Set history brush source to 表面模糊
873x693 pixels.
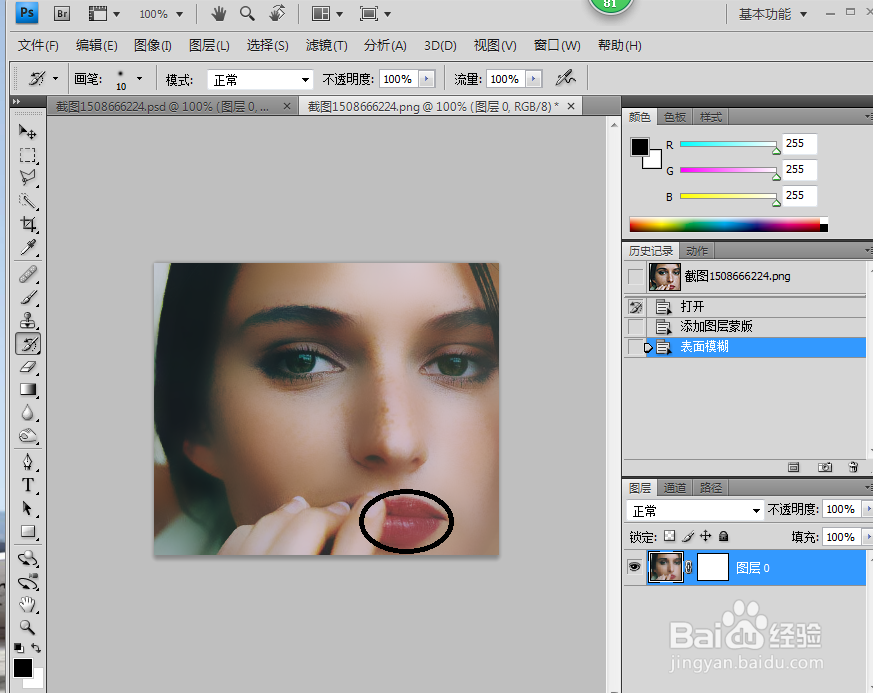(635, 347)
